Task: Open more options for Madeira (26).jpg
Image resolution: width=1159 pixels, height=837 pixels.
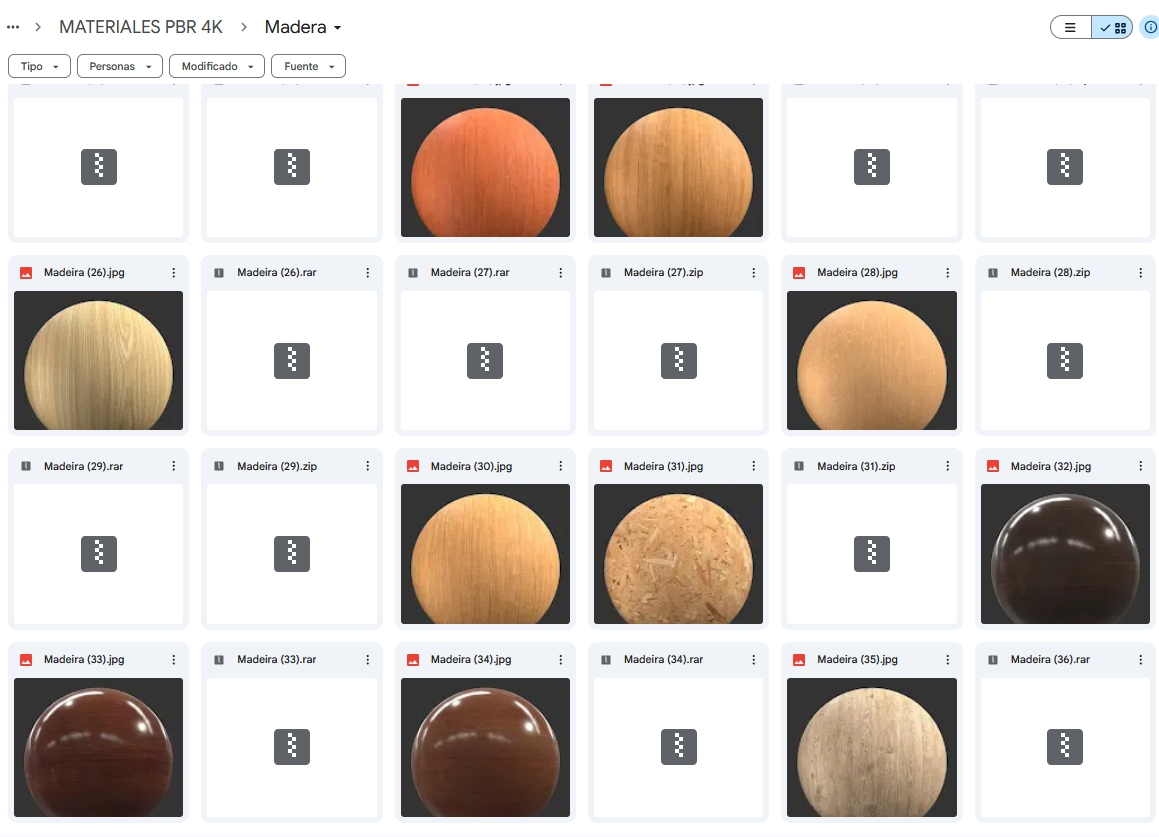Action: point(173,272)
